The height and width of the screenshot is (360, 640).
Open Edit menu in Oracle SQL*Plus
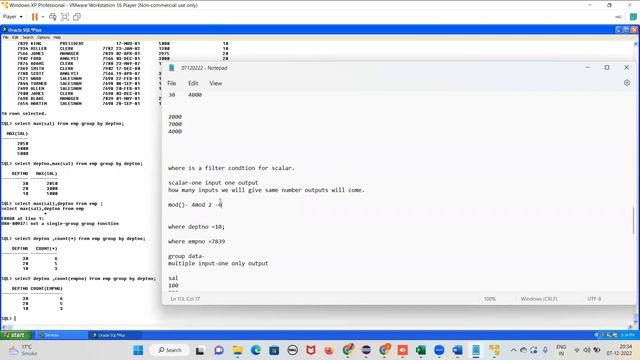(15, 37)
